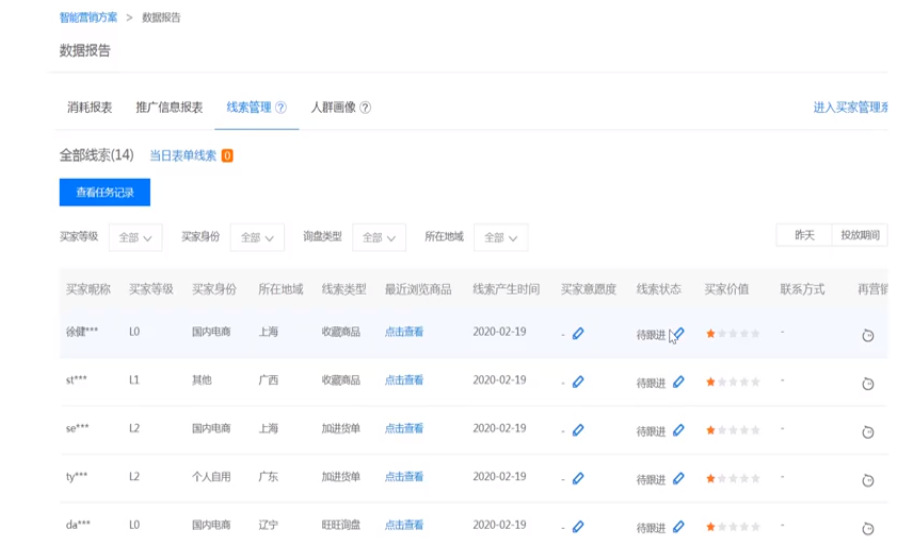
Task: Edit buyer intent for st*** row
Action: (x=578, y=382)
